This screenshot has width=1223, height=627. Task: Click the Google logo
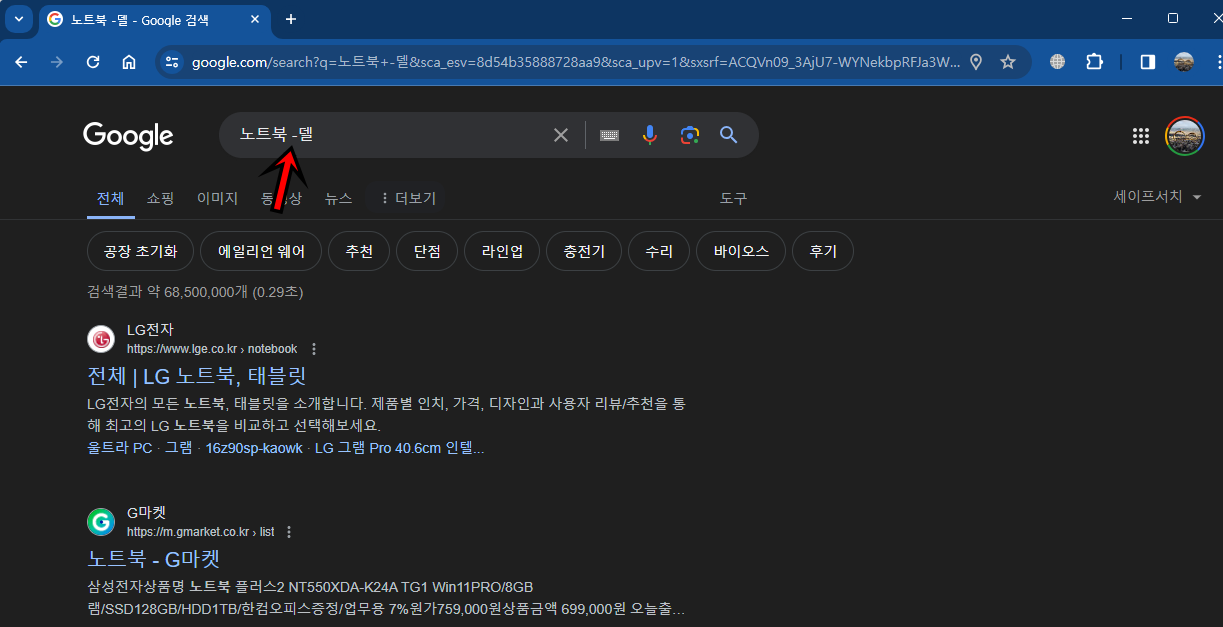[128, 136]
